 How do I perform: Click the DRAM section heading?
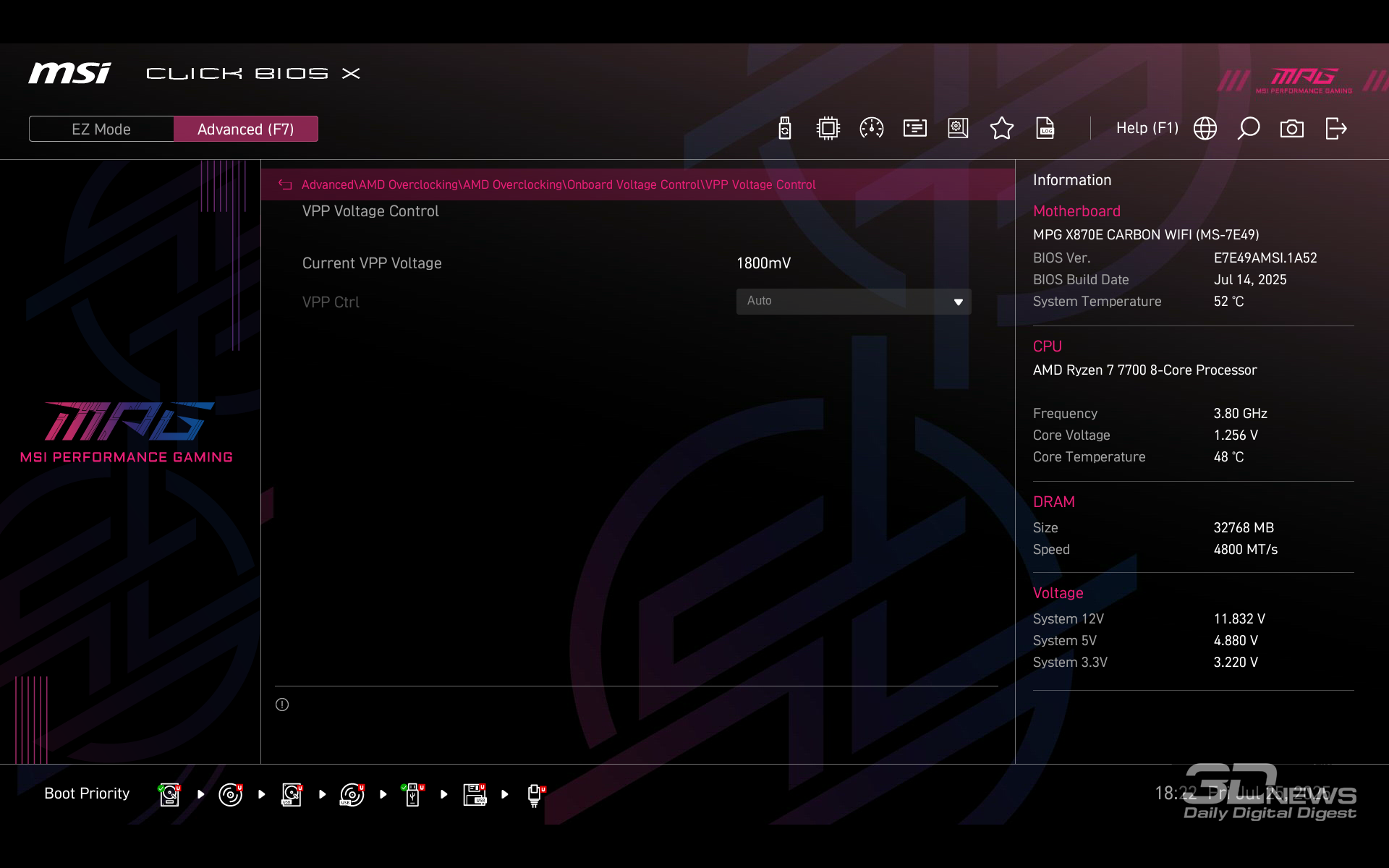pos(1053,502)
